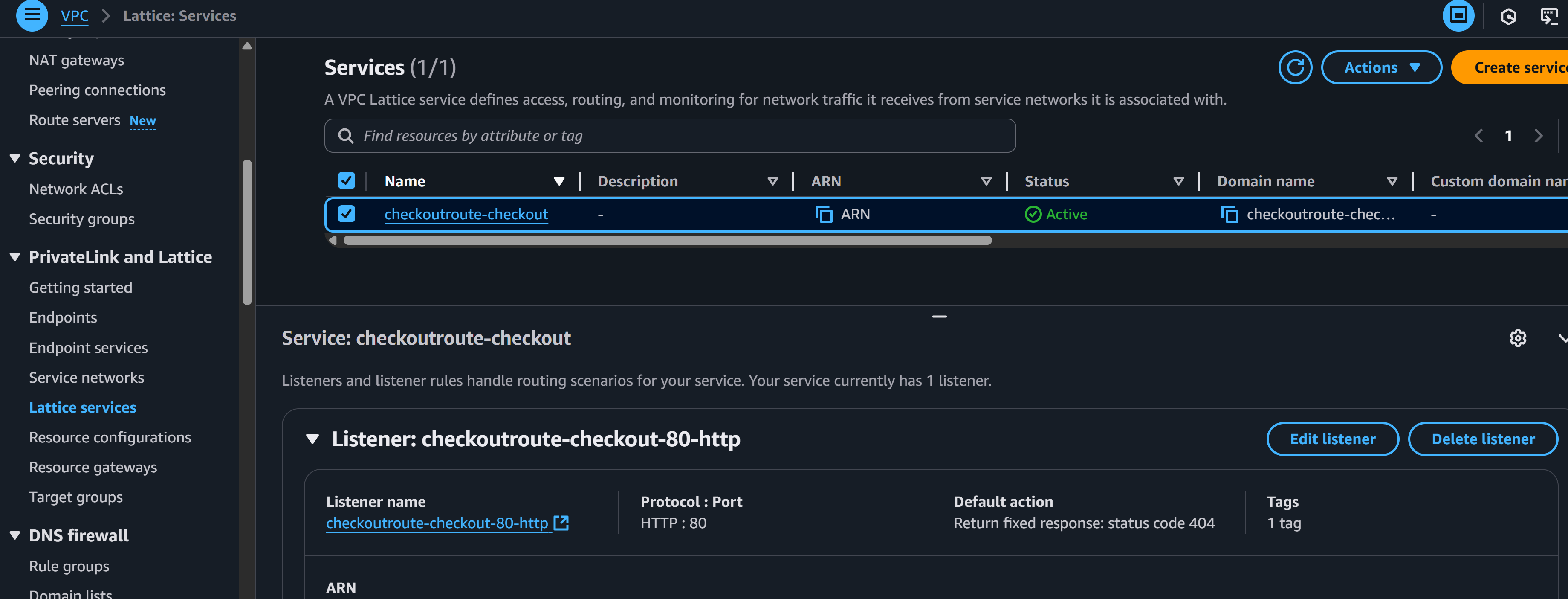Collapse the Security sidebar section
The height and width of the screenshot is (599, 1568).
15,158
